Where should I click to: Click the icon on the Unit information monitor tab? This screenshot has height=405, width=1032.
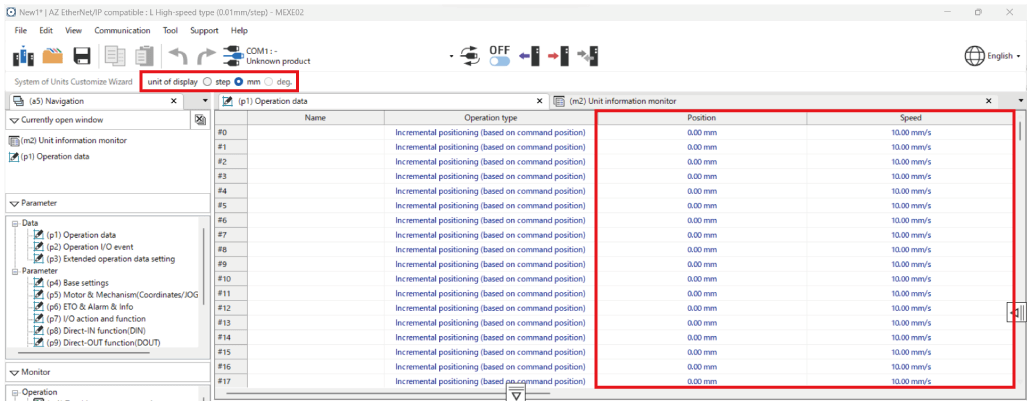559,101
